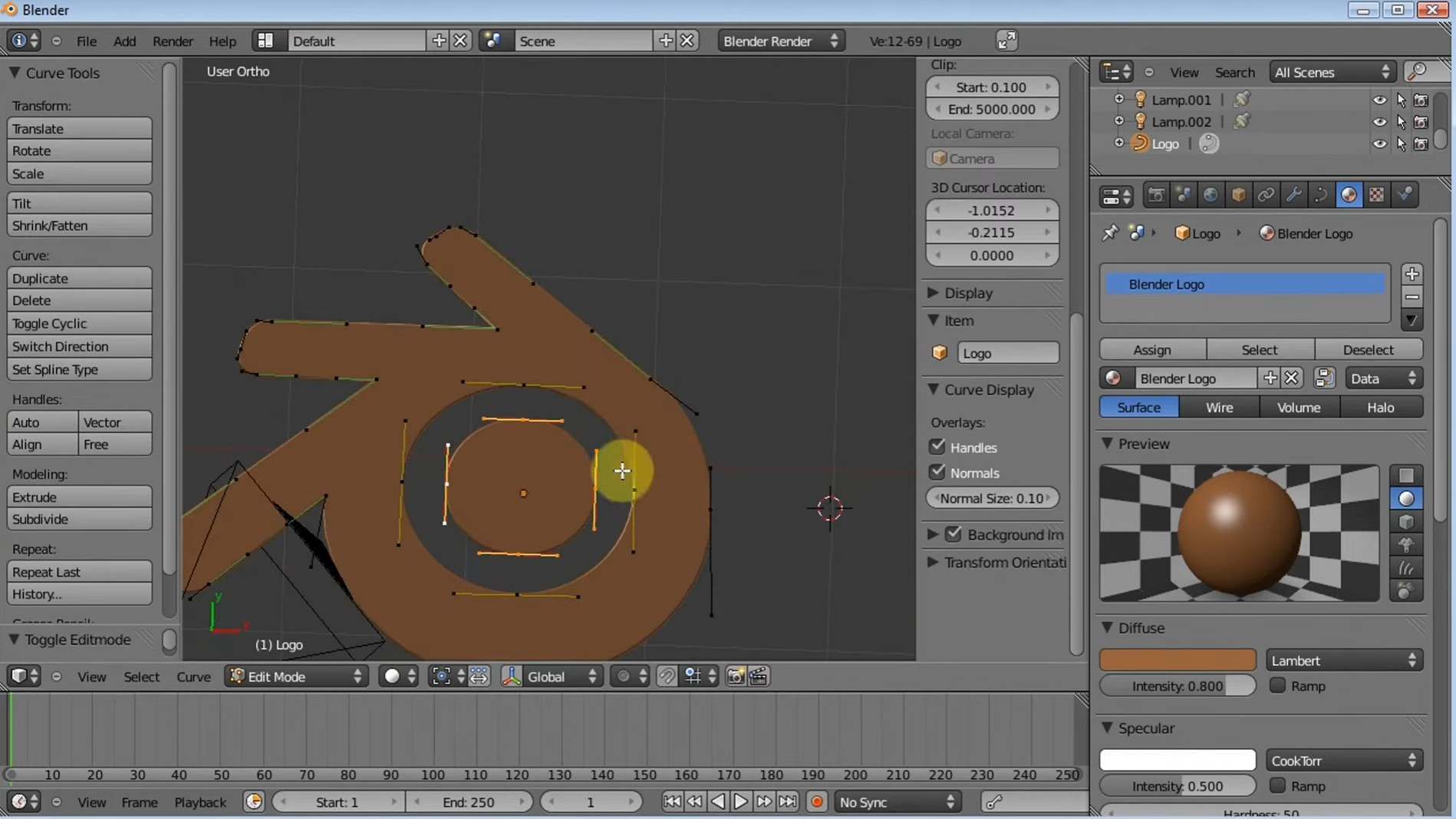
Task: Play animation in reverse
Action: [x=718, y=802]
